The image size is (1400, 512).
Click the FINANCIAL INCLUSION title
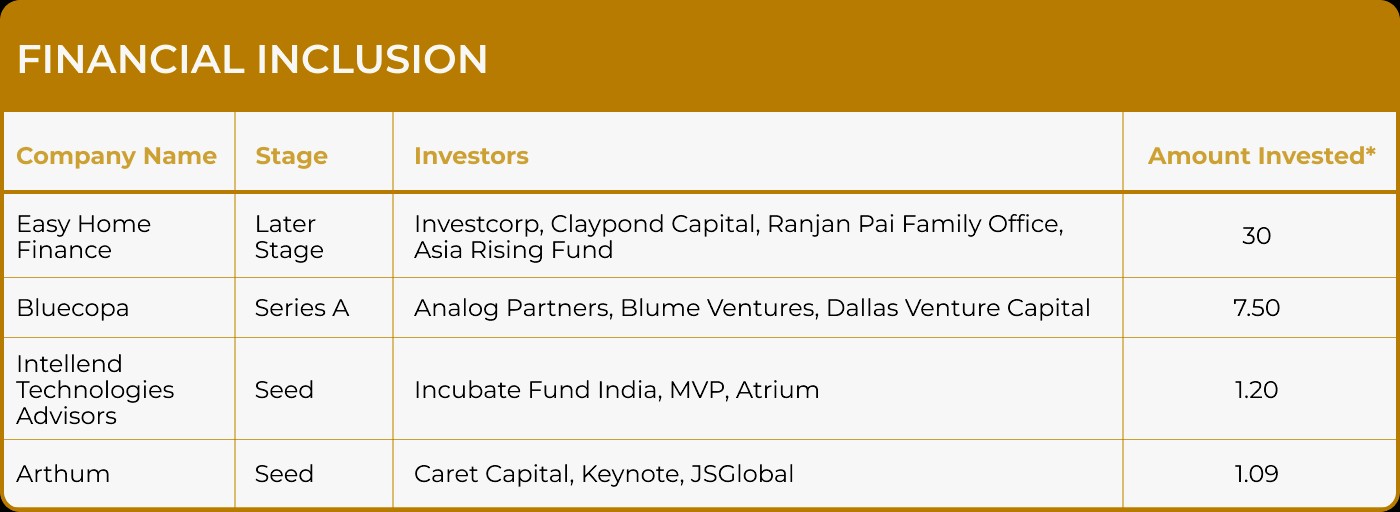click(x=252, y=61)
